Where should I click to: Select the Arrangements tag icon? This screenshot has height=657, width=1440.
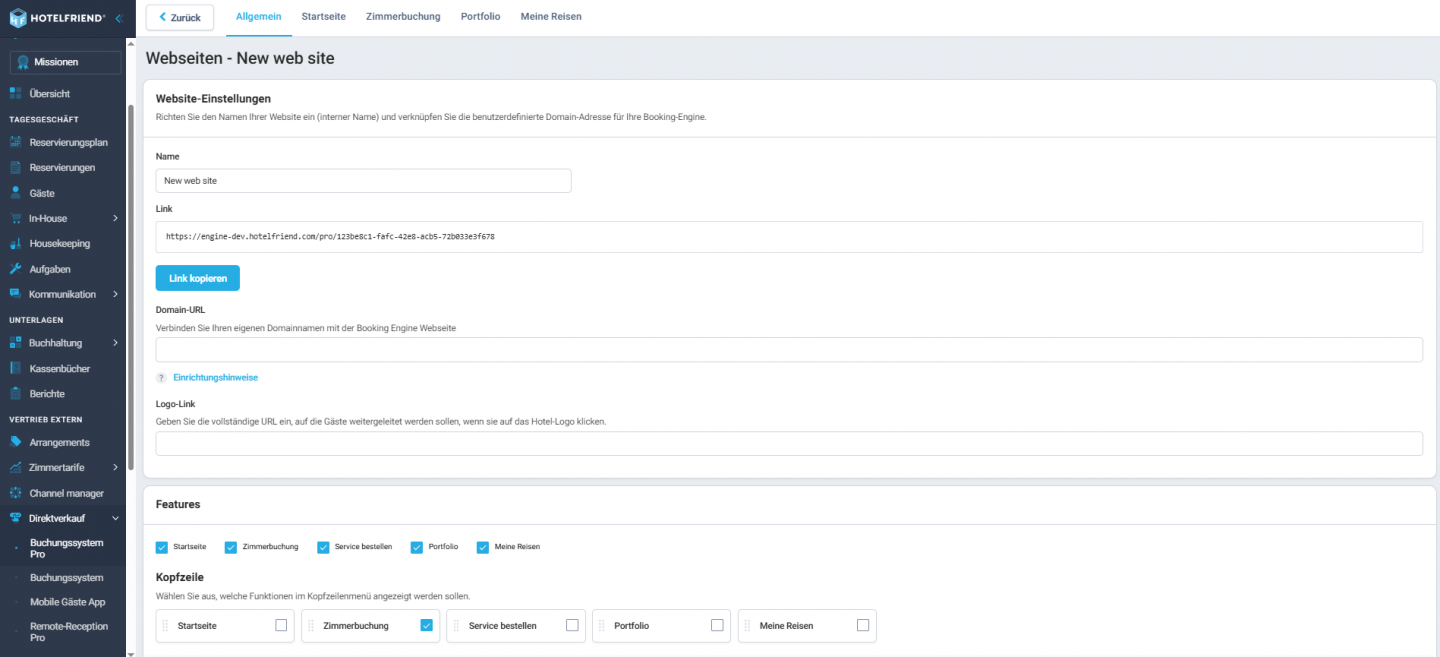pos(17,441)
